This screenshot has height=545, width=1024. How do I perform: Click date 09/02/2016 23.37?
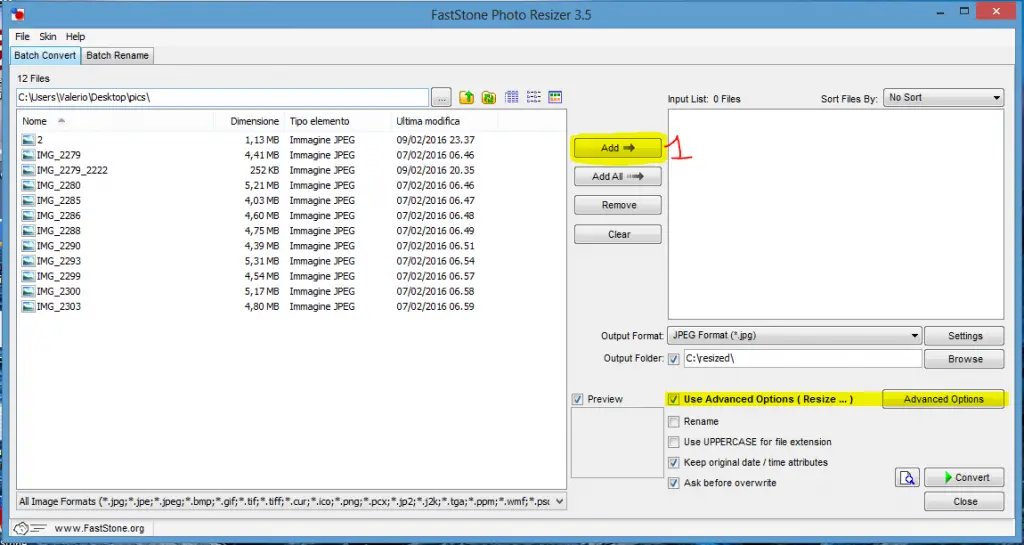[435, 140]
